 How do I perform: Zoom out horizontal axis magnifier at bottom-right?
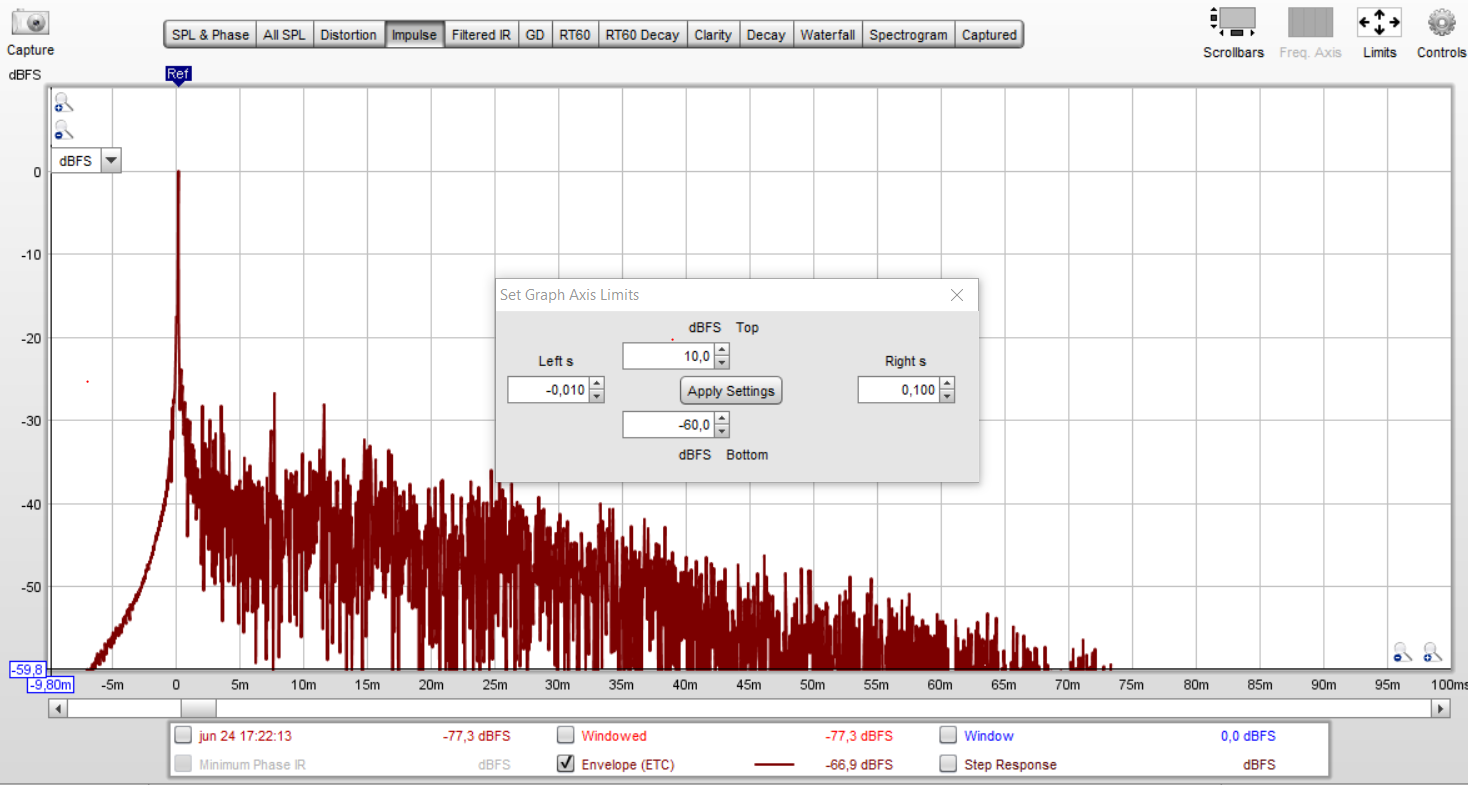[1403, 652]
